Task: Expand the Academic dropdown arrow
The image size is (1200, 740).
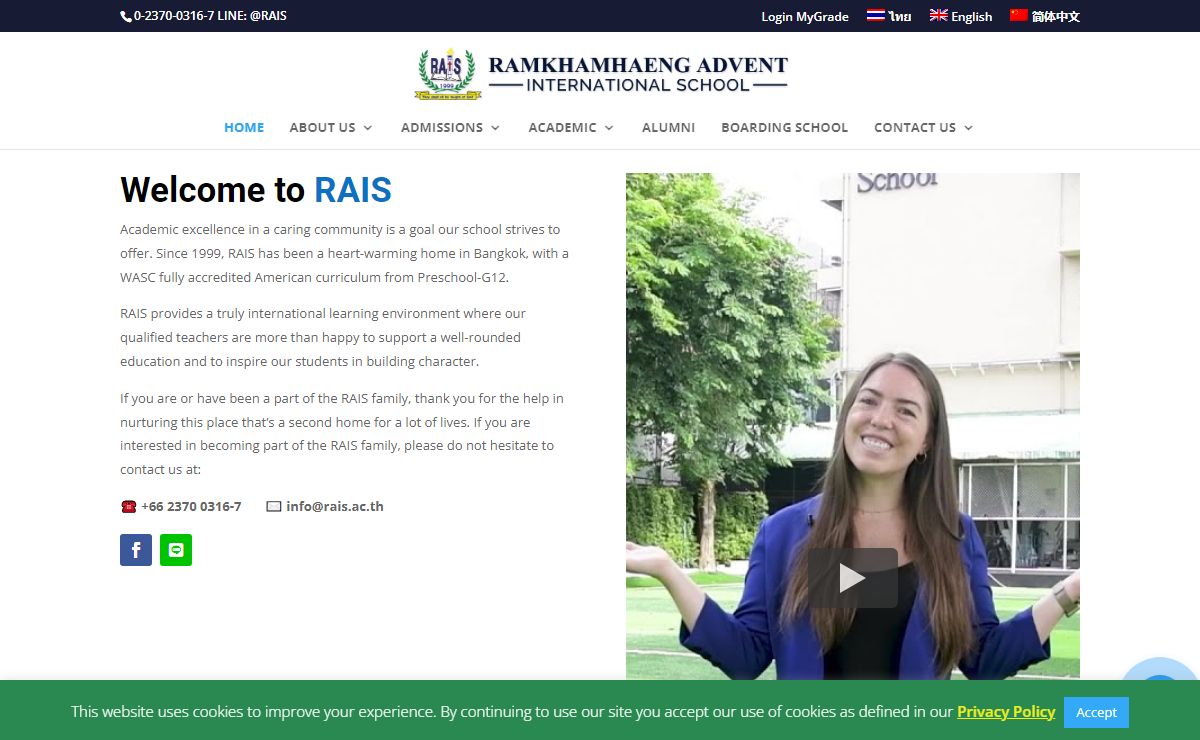Action: coord(609,128)
